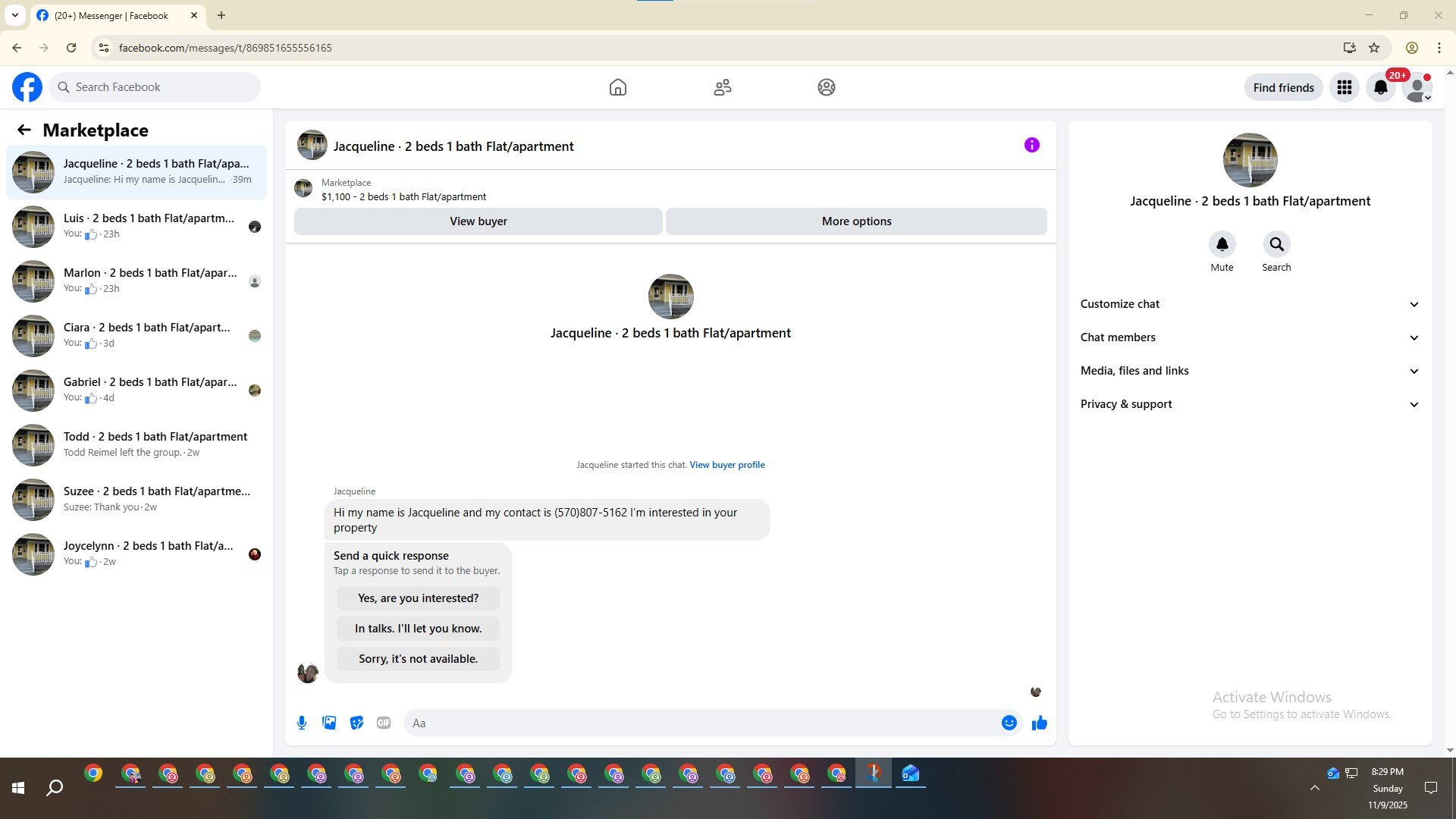
Task: Open Marlon's conversation in the list
Action: click(136, 281)
